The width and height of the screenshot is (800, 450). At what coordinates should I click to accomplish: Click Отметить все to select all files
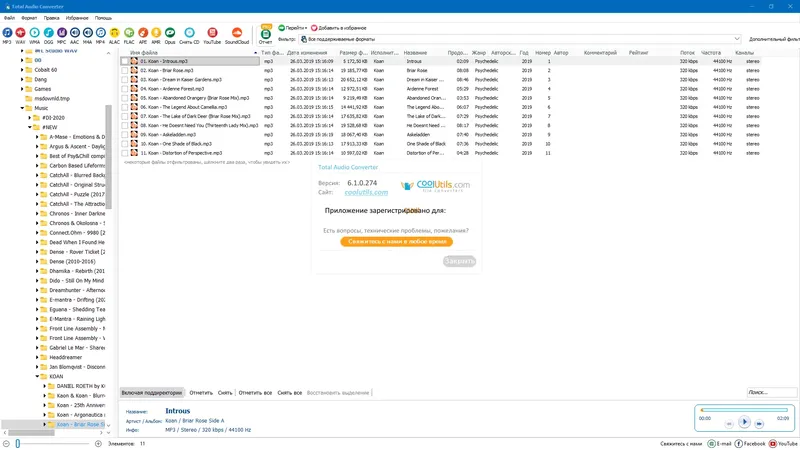[255, 393]
